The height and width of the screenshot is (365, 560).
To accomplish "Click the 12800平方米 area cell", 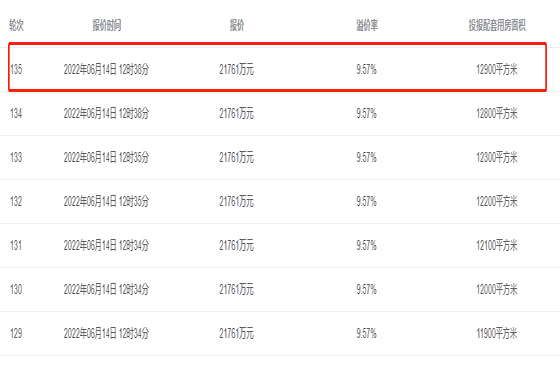I will click(497, 114).
